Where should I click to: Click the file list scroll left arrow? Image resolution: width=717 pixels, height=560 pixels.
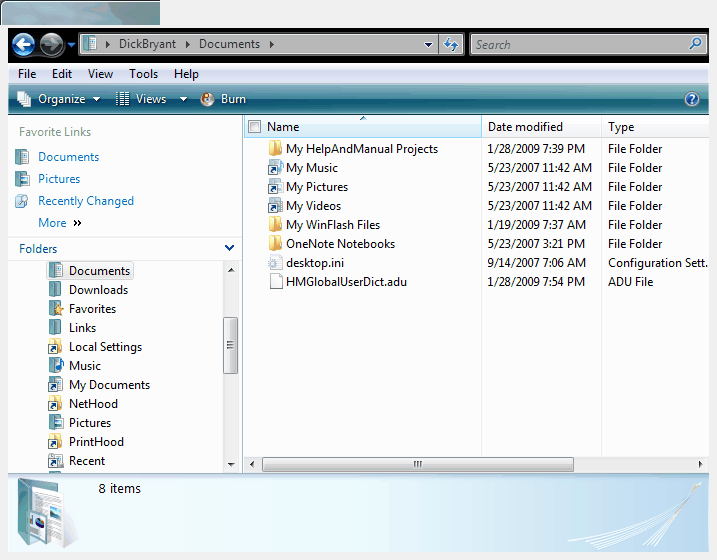(x=252, y=464)
